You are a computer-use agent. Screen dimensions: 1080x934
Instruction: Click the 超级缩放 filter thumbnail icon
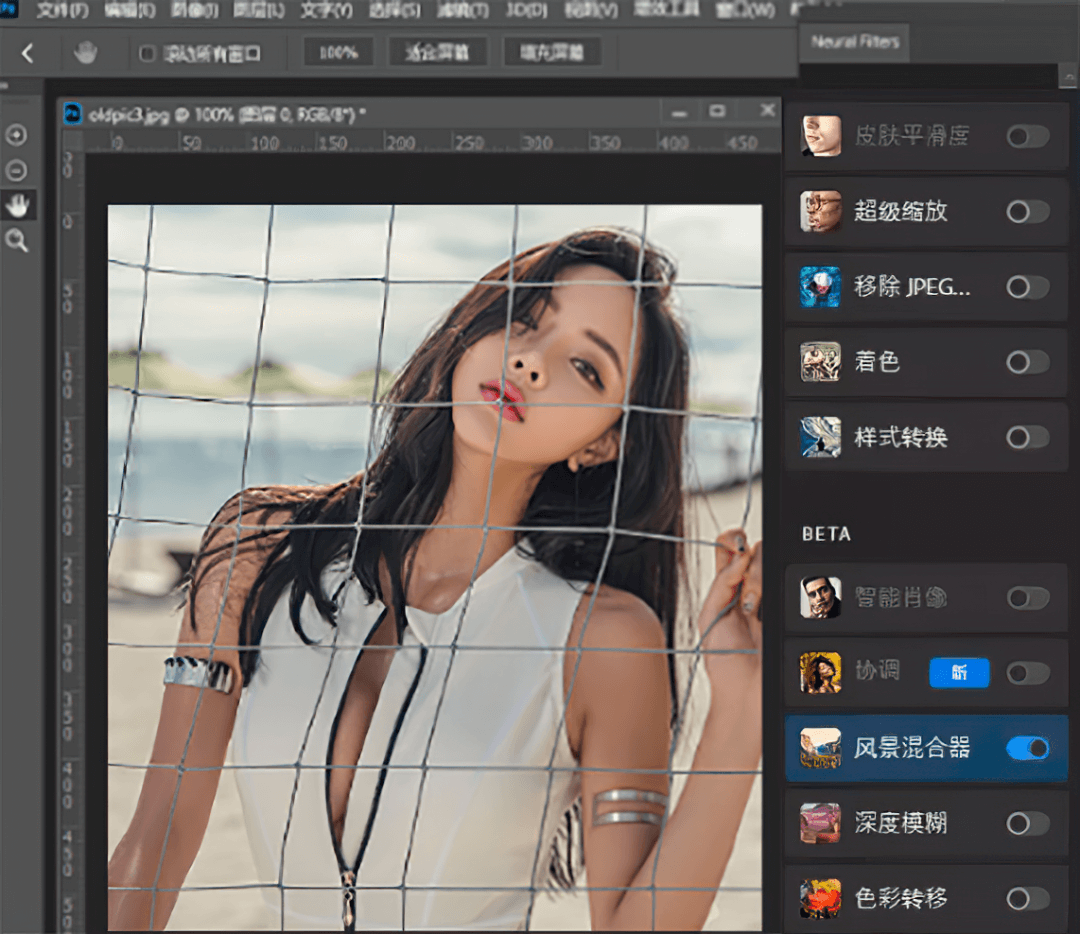(x=820, y=211)
